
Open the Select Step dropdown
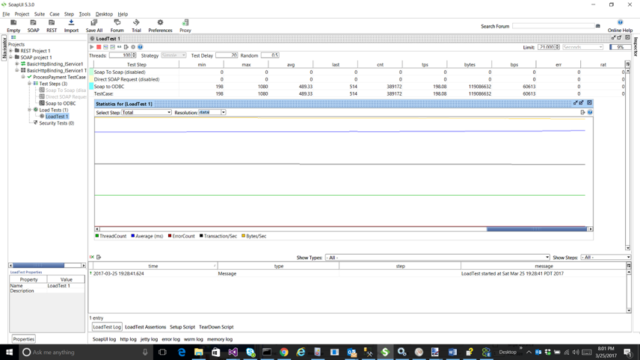point(147,112)
